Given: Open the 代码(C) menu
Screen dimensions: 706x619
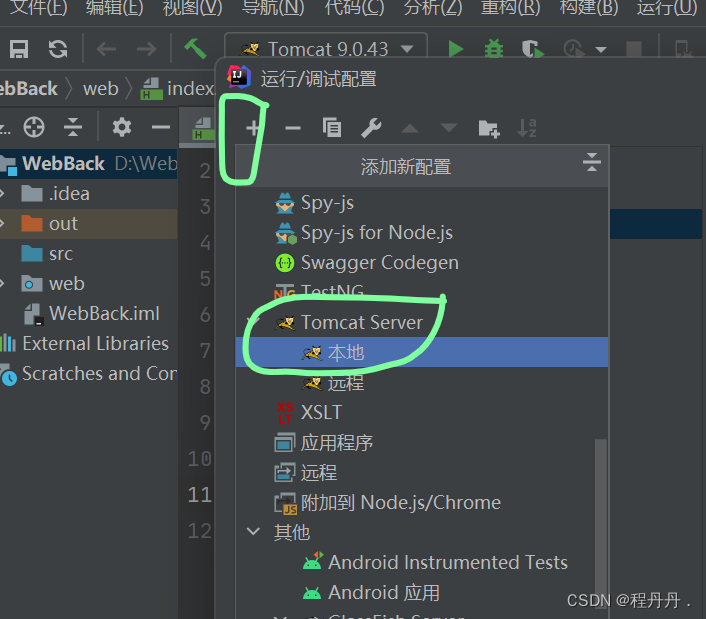Looking at the screenshot, I should [354, 8].
